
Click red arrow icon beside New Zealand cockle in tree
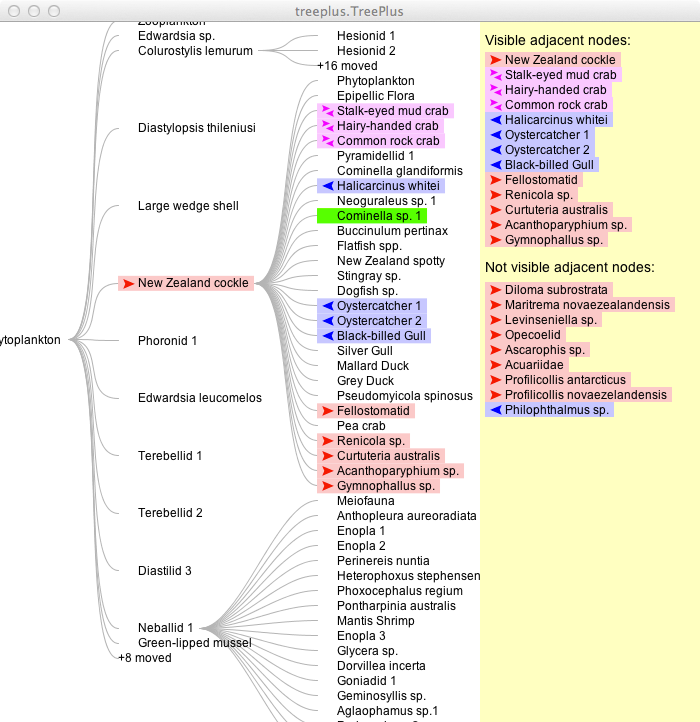click(127, 284)
